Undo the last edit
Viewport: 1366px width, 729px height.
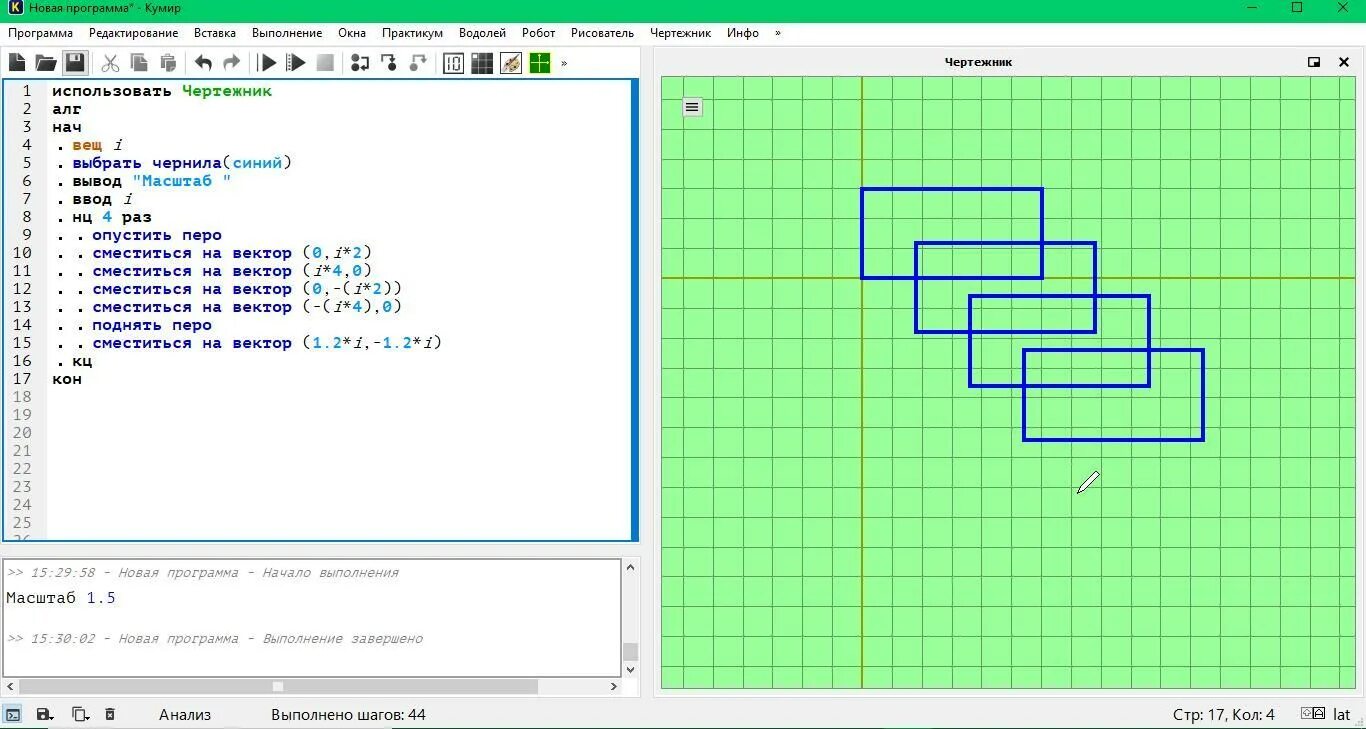point(203,63)
